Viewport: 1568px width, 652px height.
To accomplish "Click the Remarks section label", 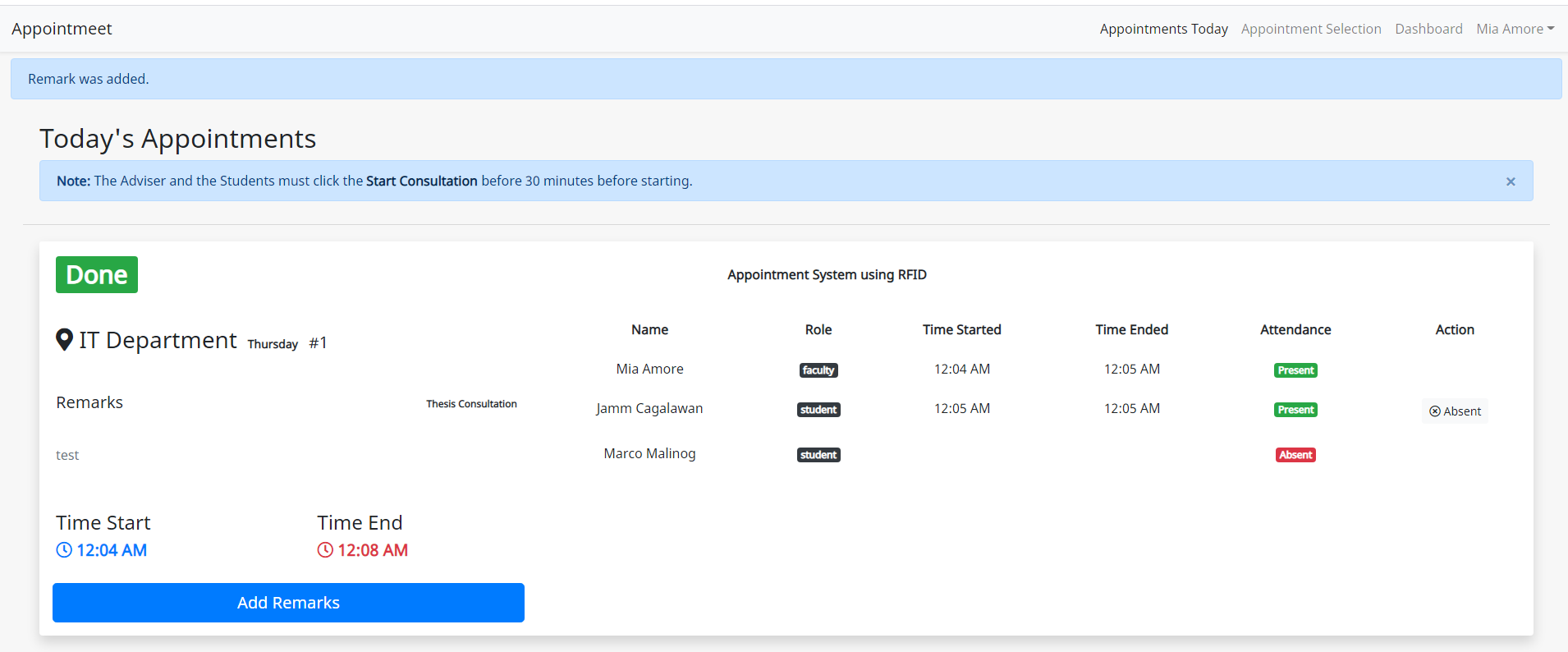I will point(89,402).
